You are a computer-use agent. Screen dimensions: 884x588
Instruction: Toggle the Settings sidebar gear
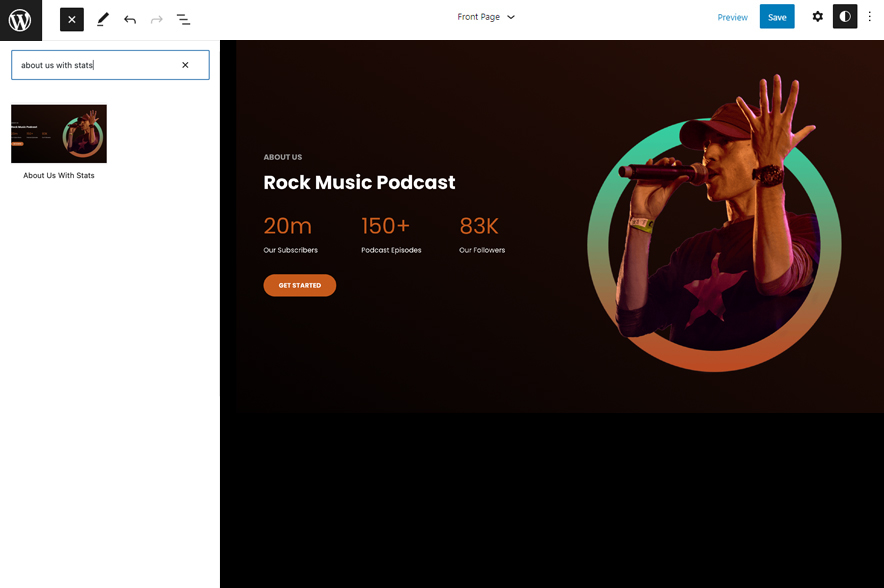(x=817, y=17)
